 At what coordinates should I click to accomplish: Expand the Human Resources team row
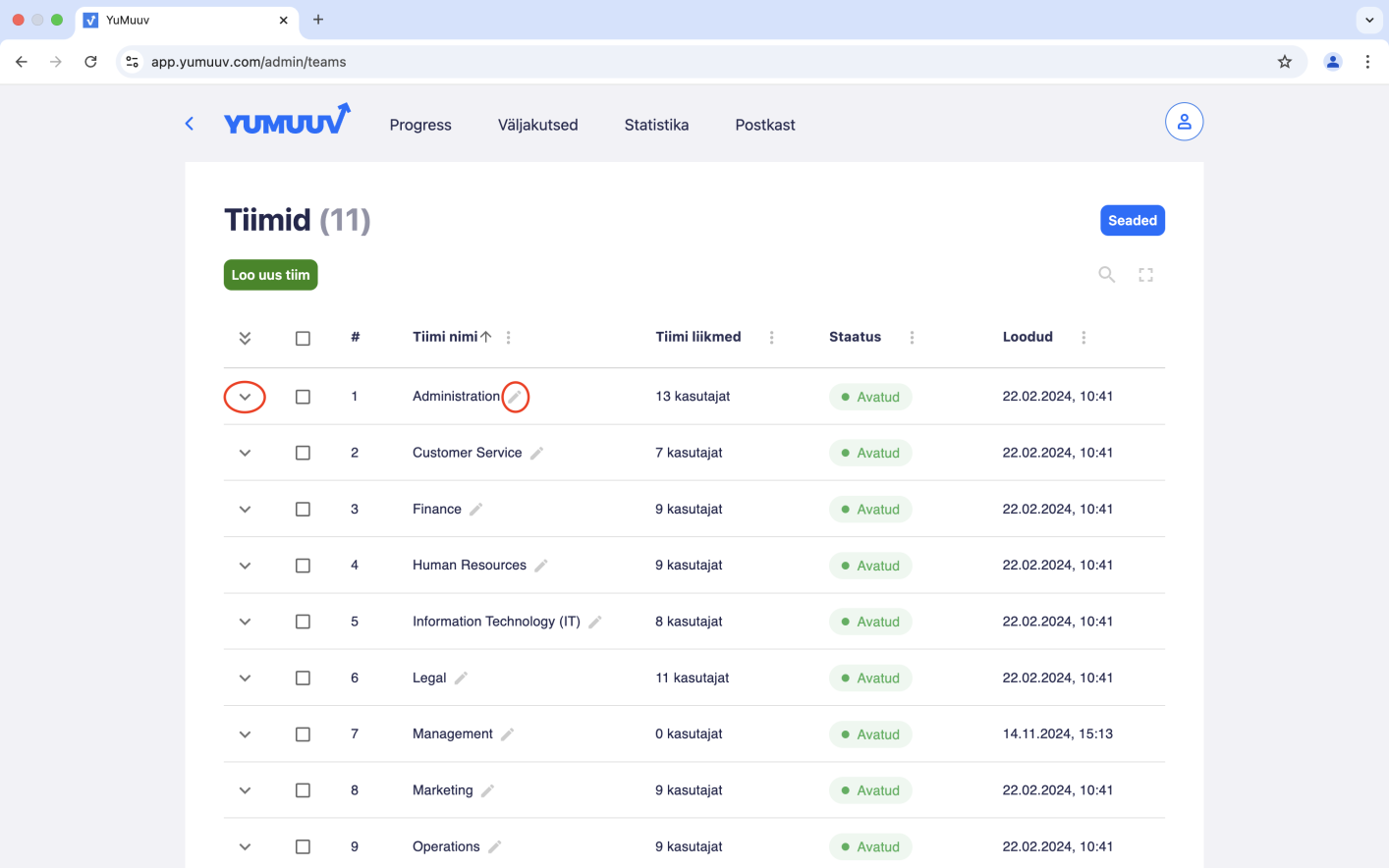pos(245,566)
